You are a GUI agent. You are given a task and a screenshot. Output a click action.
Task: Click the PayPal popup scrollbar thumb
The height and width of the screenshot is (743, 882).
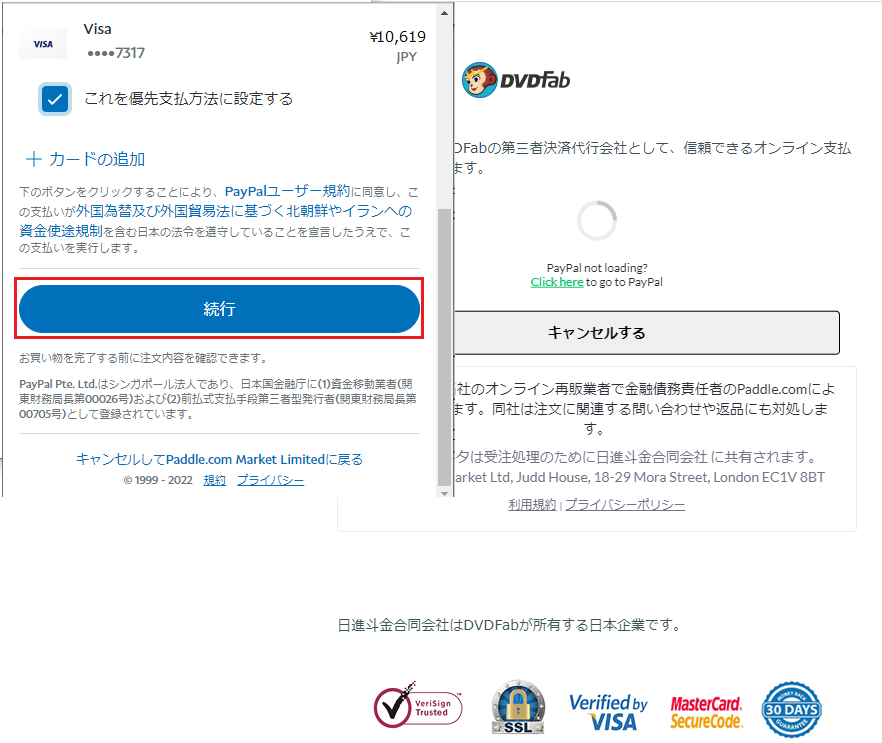[x=444, y=346]
